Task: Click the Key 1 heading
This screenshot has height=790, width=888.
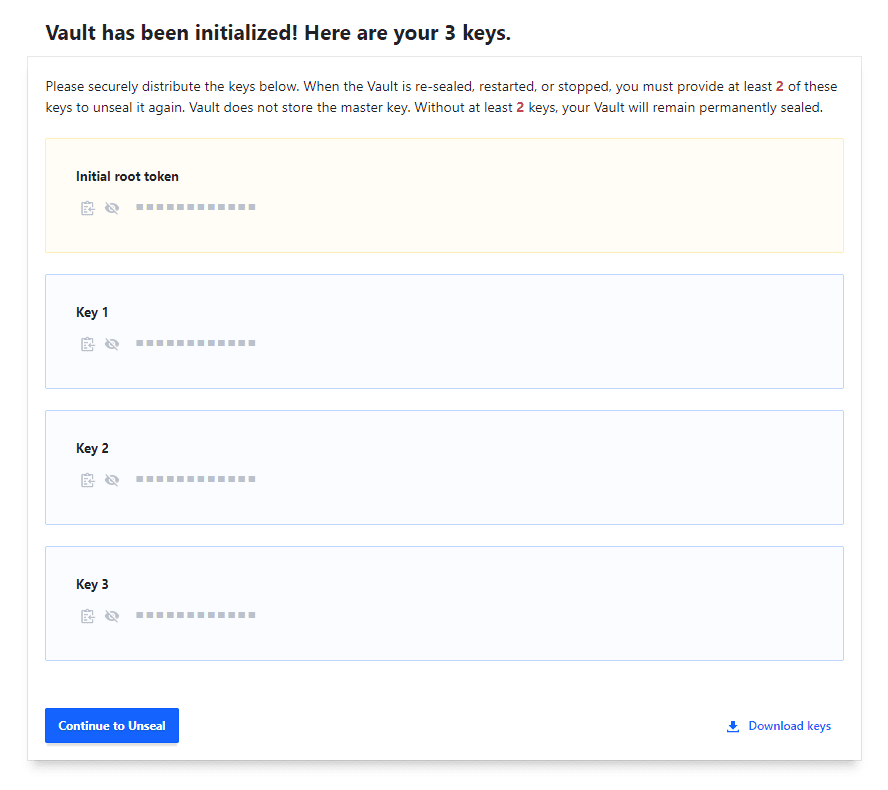Action: (x=92, y=313)
